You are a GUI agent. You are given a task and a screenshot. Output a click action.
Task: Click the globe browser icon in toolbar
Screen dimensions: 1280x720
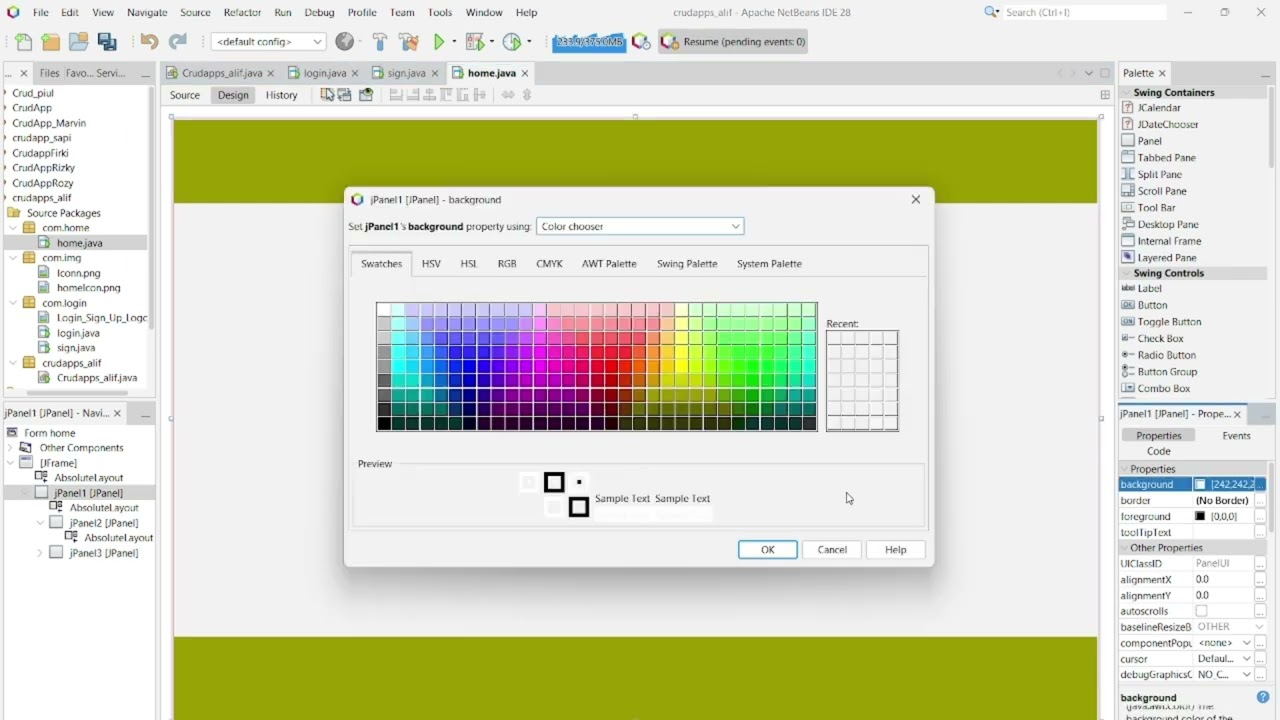point(345,42)
